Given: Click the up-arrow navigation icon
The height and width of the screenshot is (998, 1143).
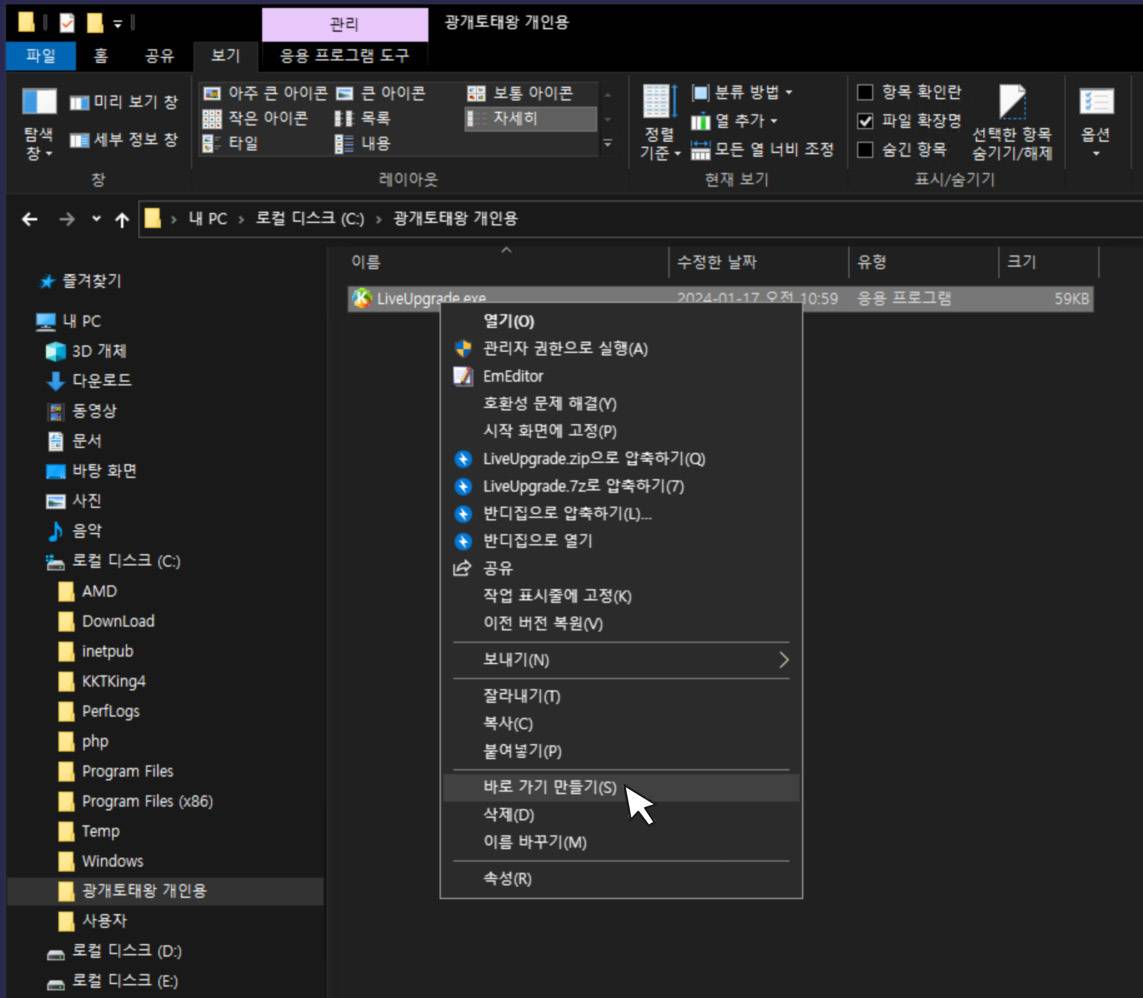Looking at the screenshot, I should pos(121,219).
